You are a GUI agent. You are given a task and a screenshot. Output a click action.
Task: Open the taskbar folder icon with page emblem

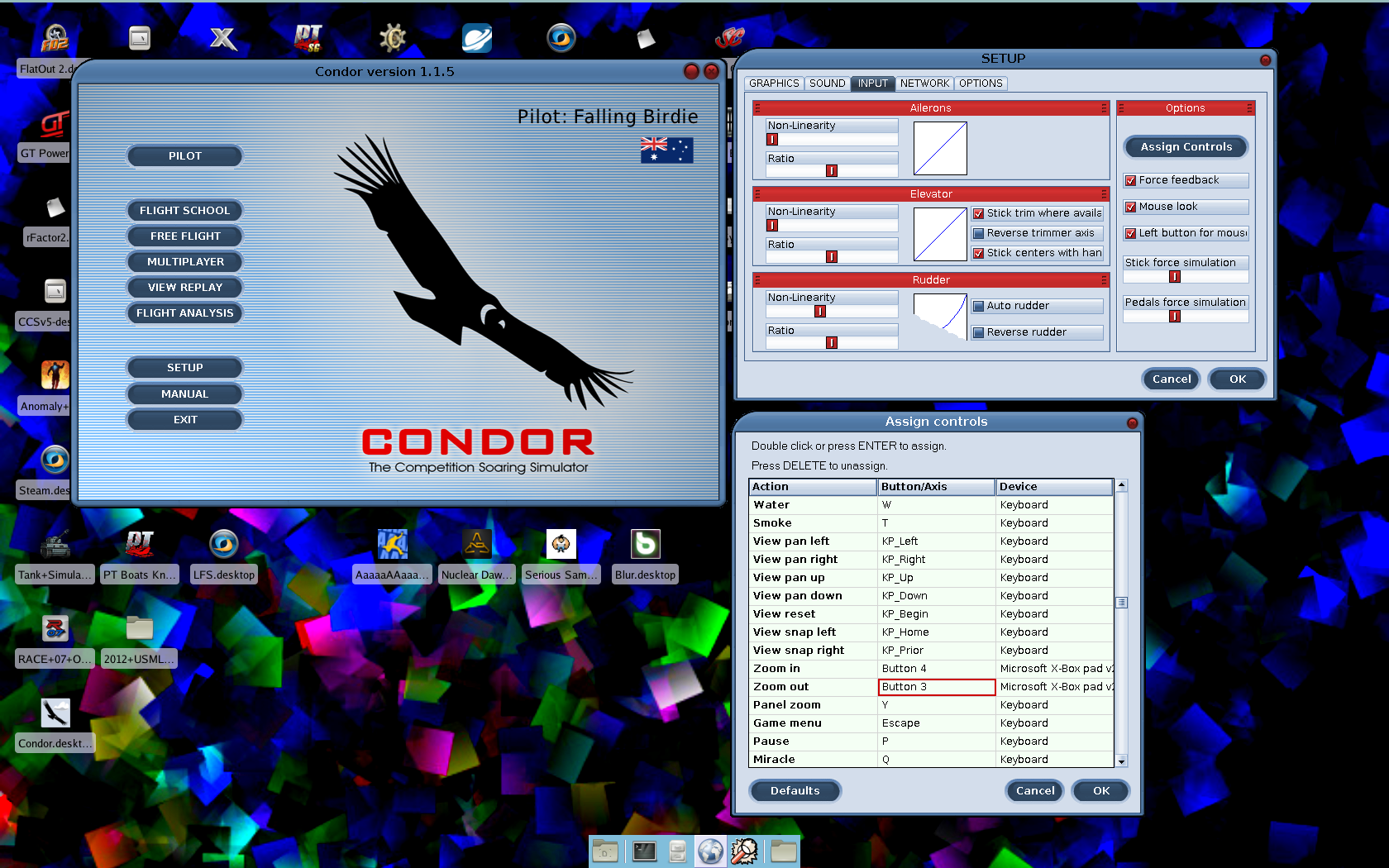pos(605,851)
